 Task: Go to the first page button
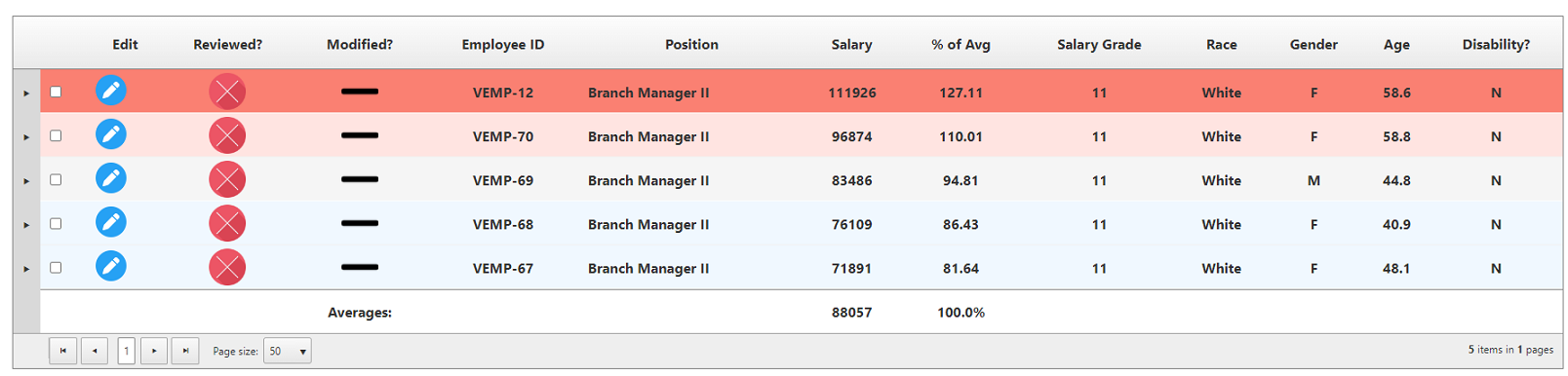pos(62,351)
